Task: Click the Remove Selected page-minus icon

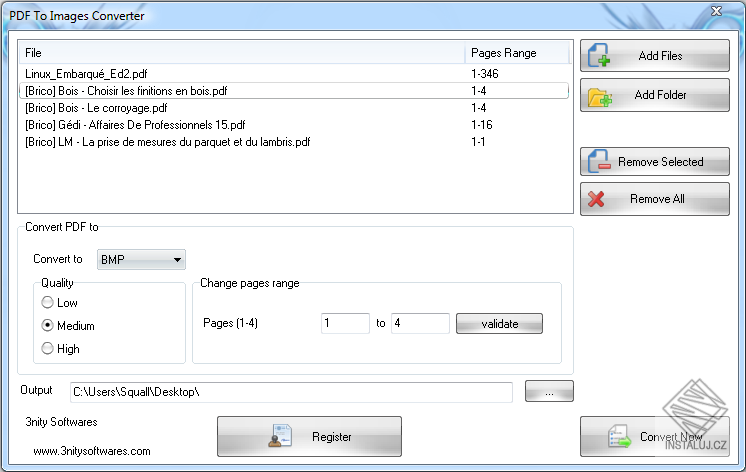Action: (x=599, y=162)
